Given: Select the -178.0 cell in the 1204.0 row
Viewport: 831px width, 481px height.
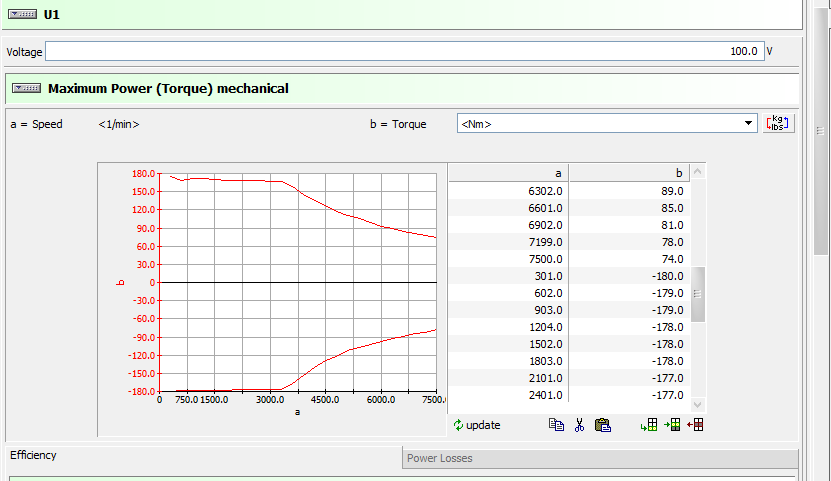Looking at the screenshot, I should click(629, 327).
